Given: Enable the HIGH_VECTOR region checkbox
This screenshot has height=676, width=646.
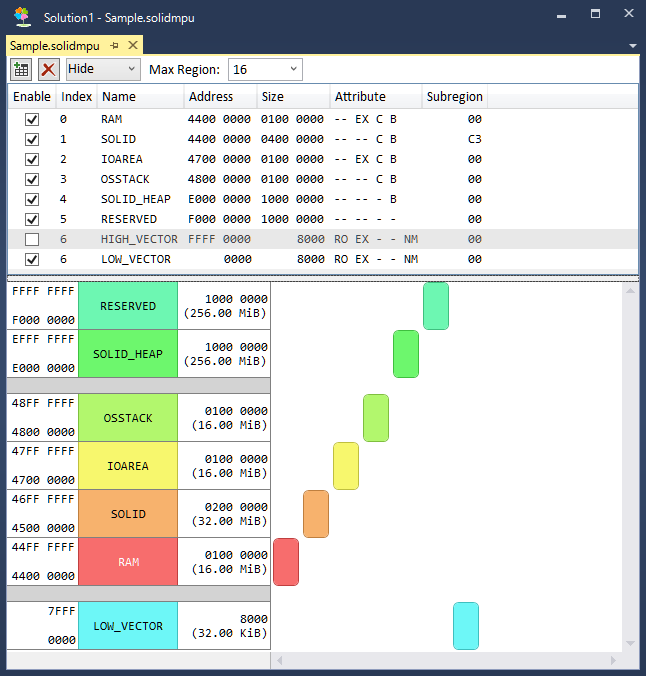Looking at the screenshot, I should tap(32, 239).
